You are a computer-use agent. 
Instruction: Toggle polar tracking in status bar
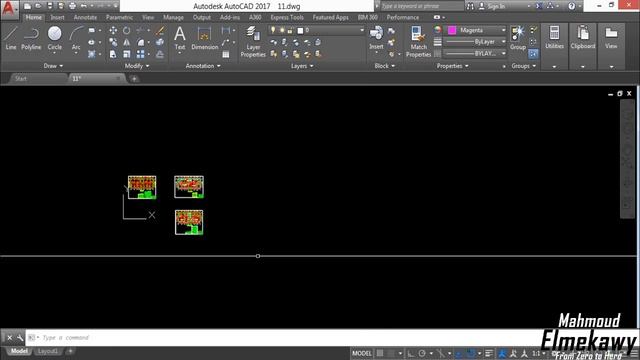(422, 353)
